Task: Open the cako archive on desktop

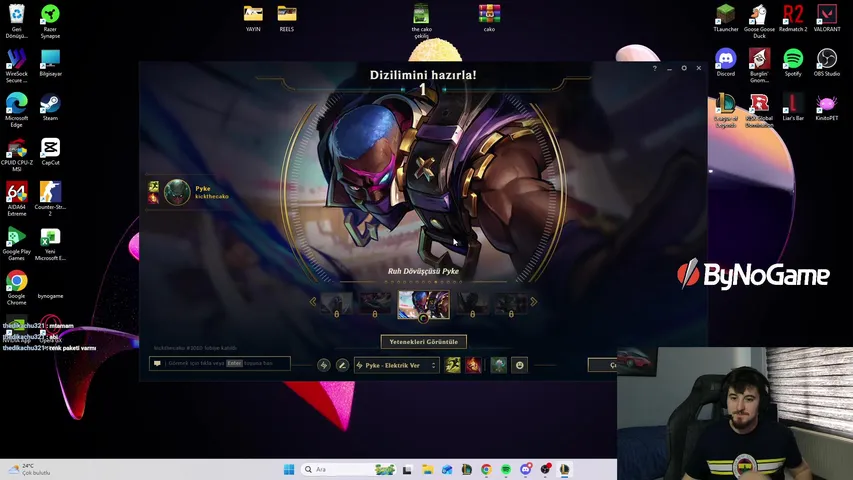Action: click(489, 19)
